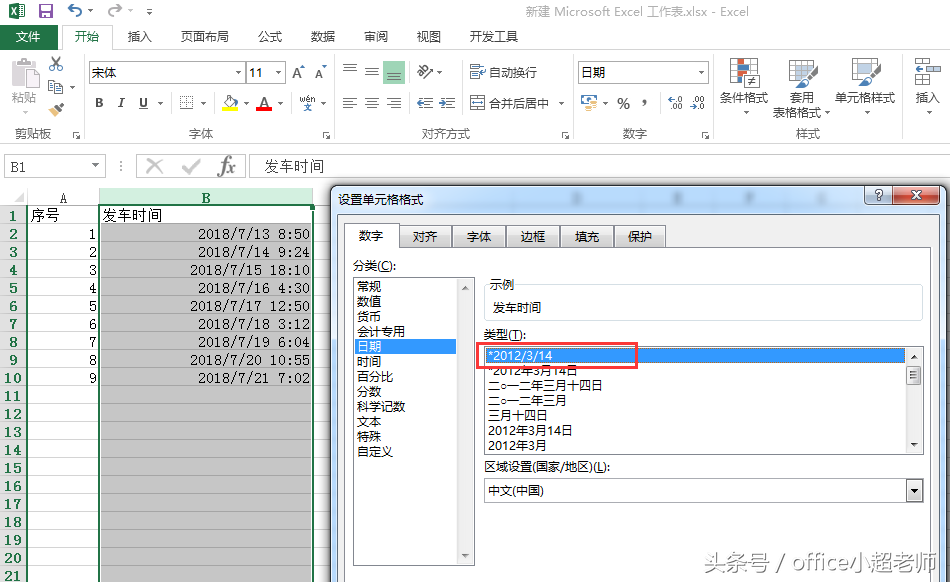Switch to the 页面布局 ribbon tab
This screenshot has height=582, width=950.
(204, 37)
